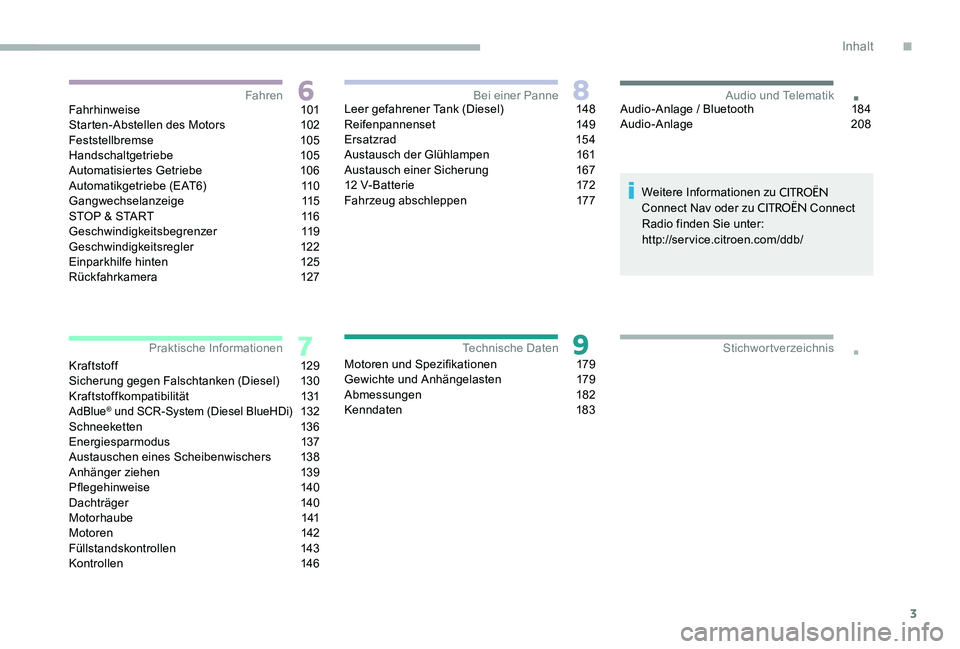This screenshot has height=649, width=960.
Task: Go to the Anhänger ziehen entry
Action: tap(194, 473)
